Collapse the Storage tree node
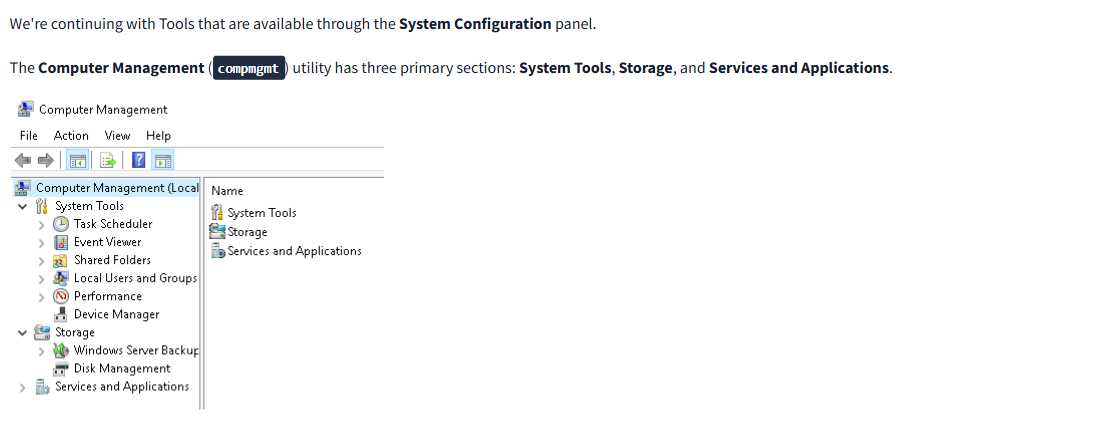This screenshot has width=1093, height=425. coord(22,332)
